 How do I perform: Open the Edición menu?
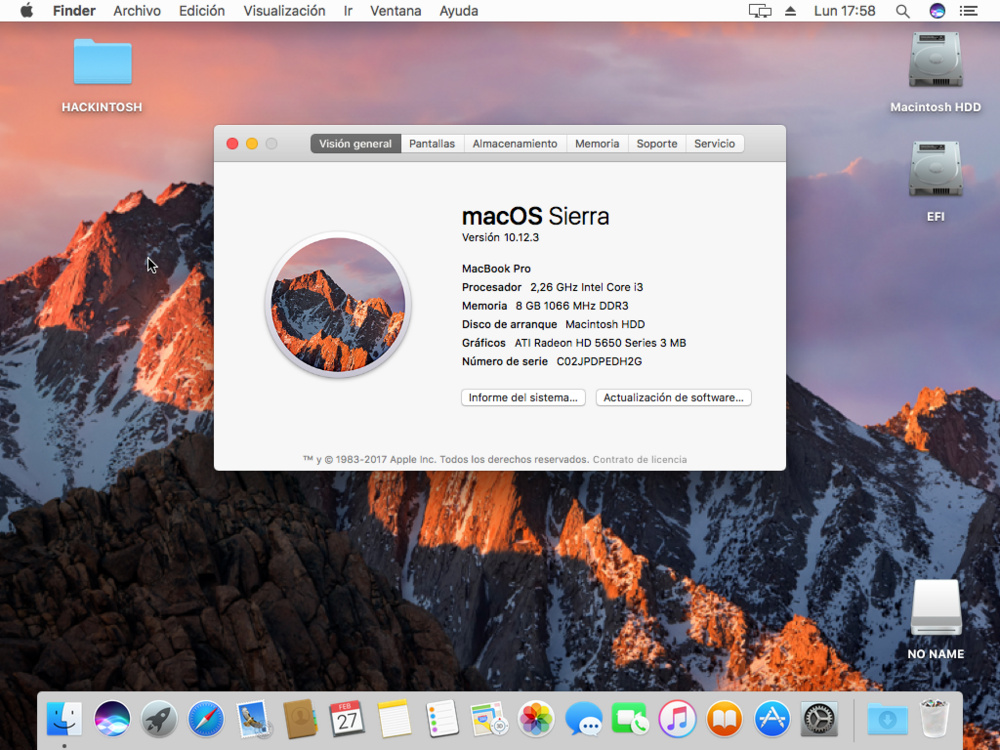(202, 11)
